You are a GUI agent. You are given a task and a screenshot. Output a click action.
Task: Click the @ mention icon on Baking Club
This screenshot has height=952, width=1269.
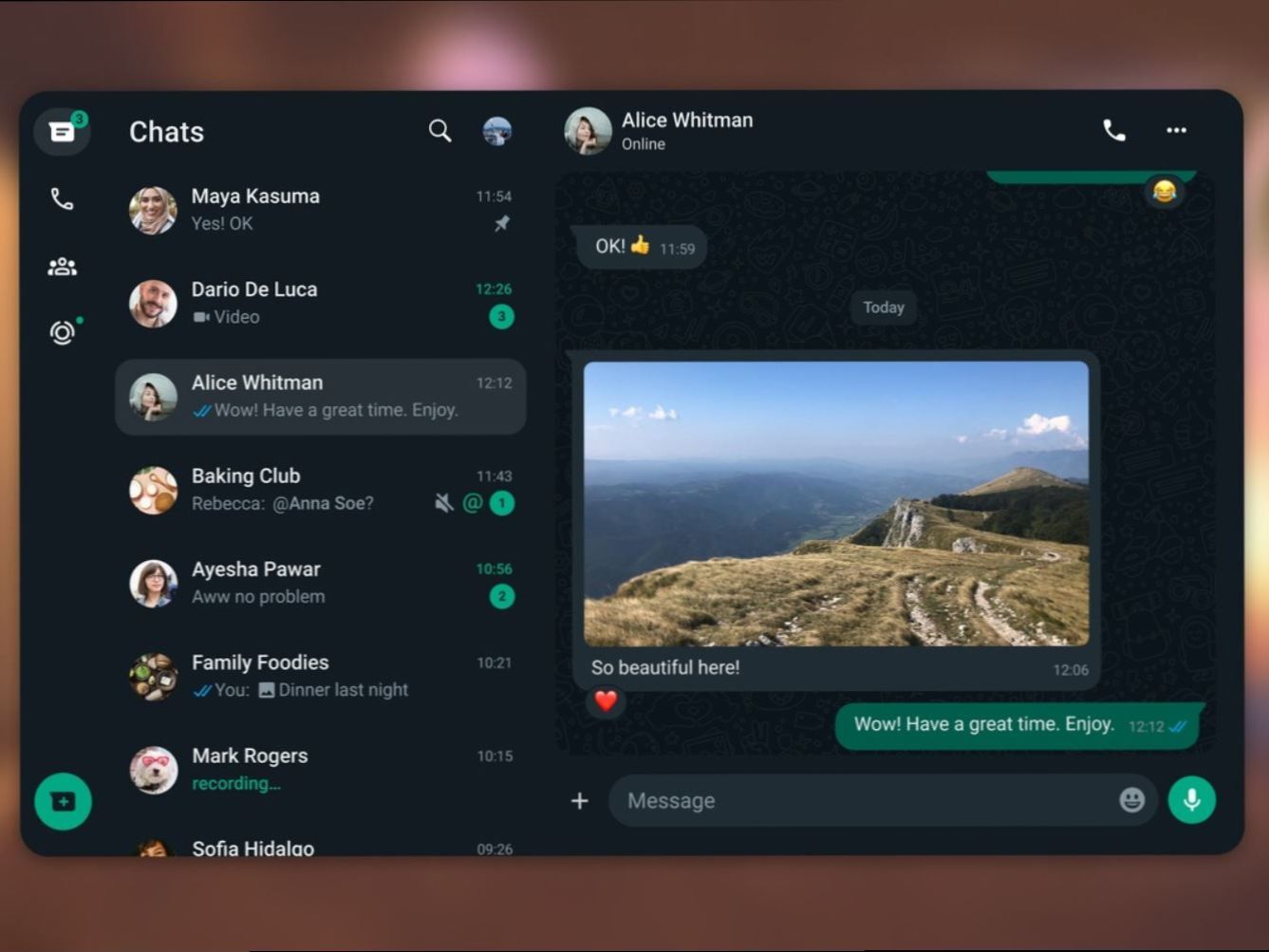pos(473,503)
